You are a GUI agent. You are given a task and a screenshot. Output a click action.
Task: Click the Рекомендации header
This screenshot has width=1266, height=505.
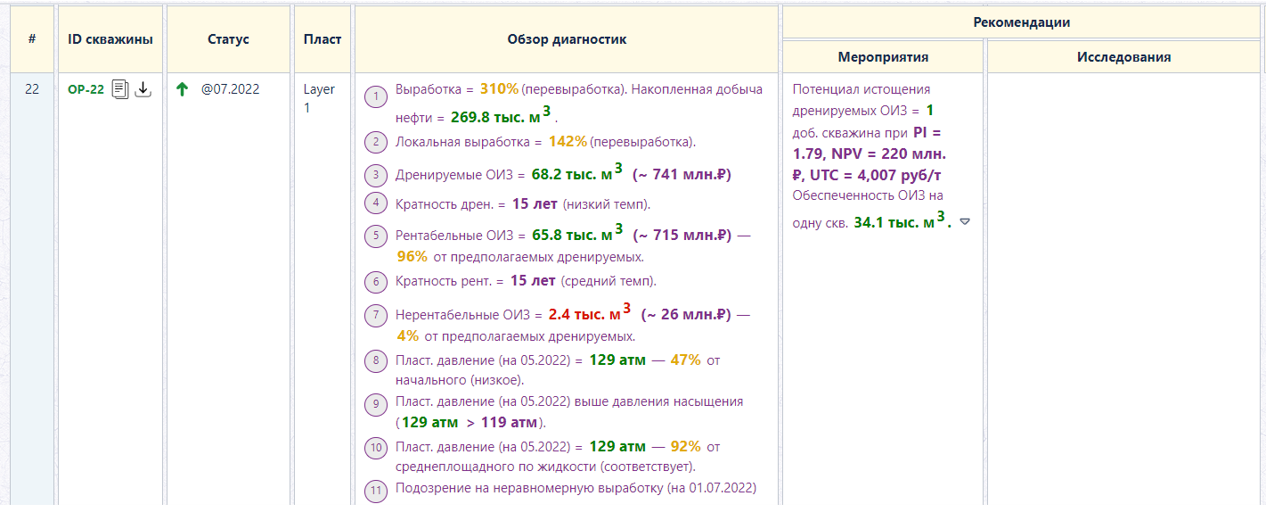pyautogui.click(x=1021, y=22)
